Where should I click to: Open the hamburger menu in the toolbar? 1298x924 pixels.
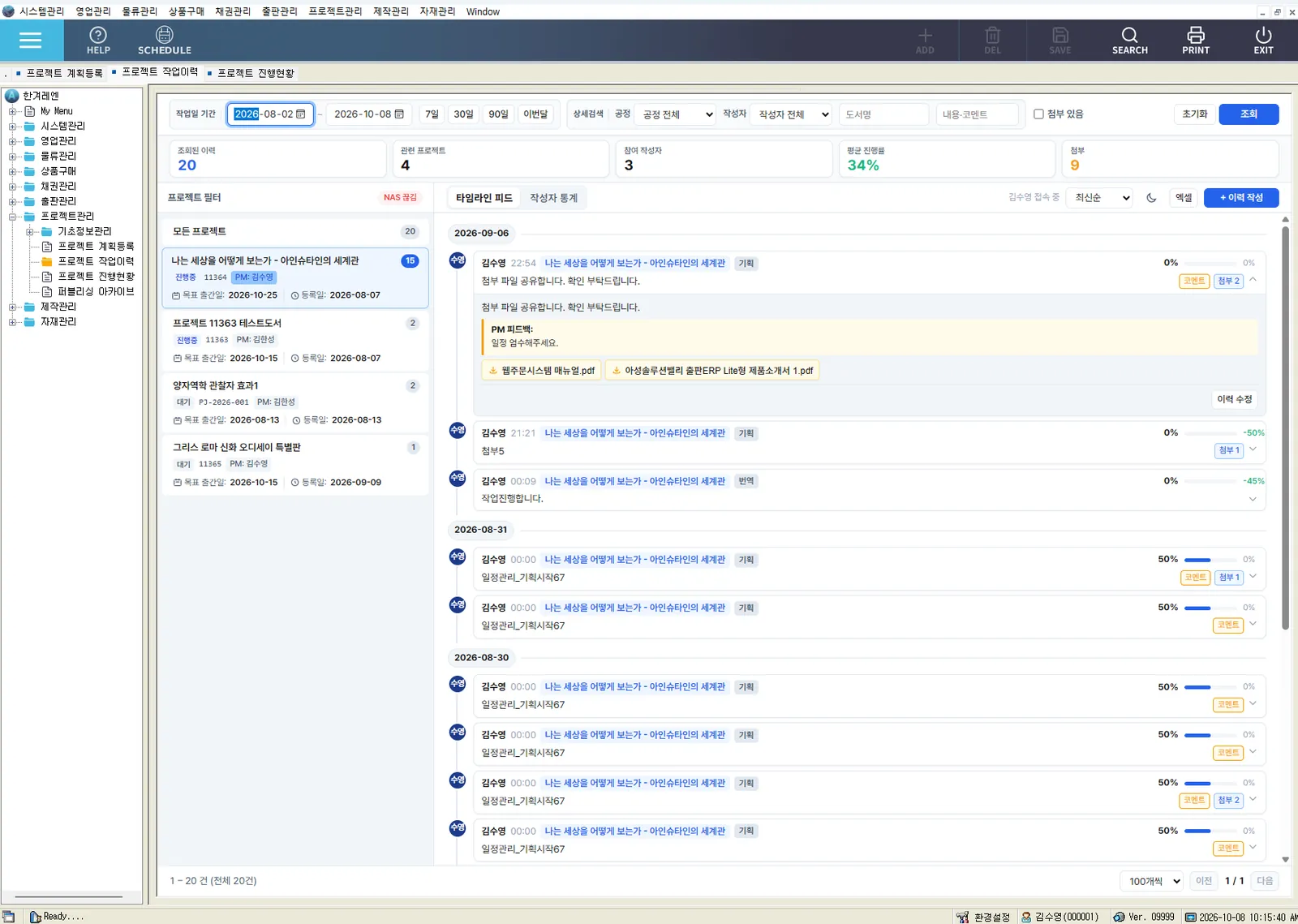pos(31,41)
